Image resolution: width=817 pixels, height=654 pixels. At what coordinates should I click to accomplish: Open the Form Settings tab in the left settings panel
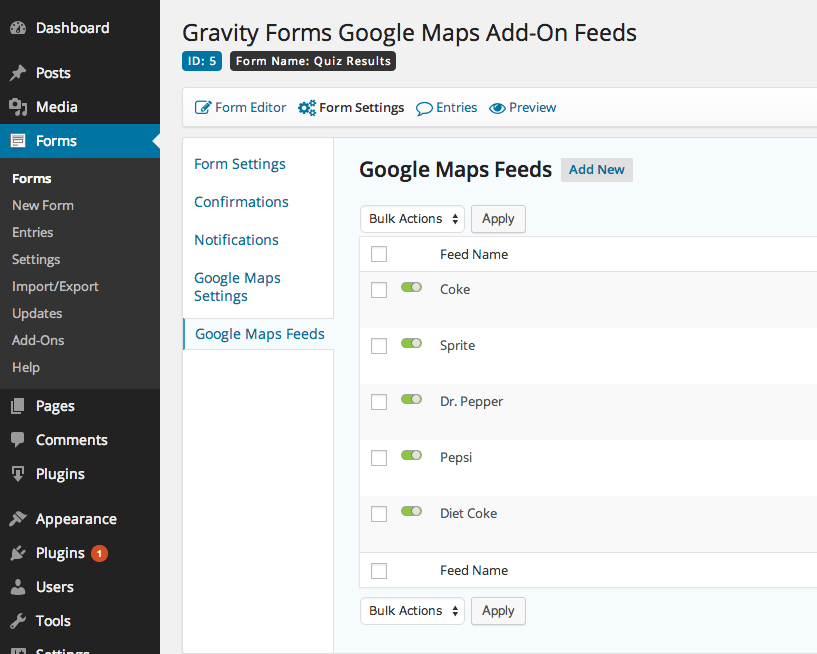[240, 164]
